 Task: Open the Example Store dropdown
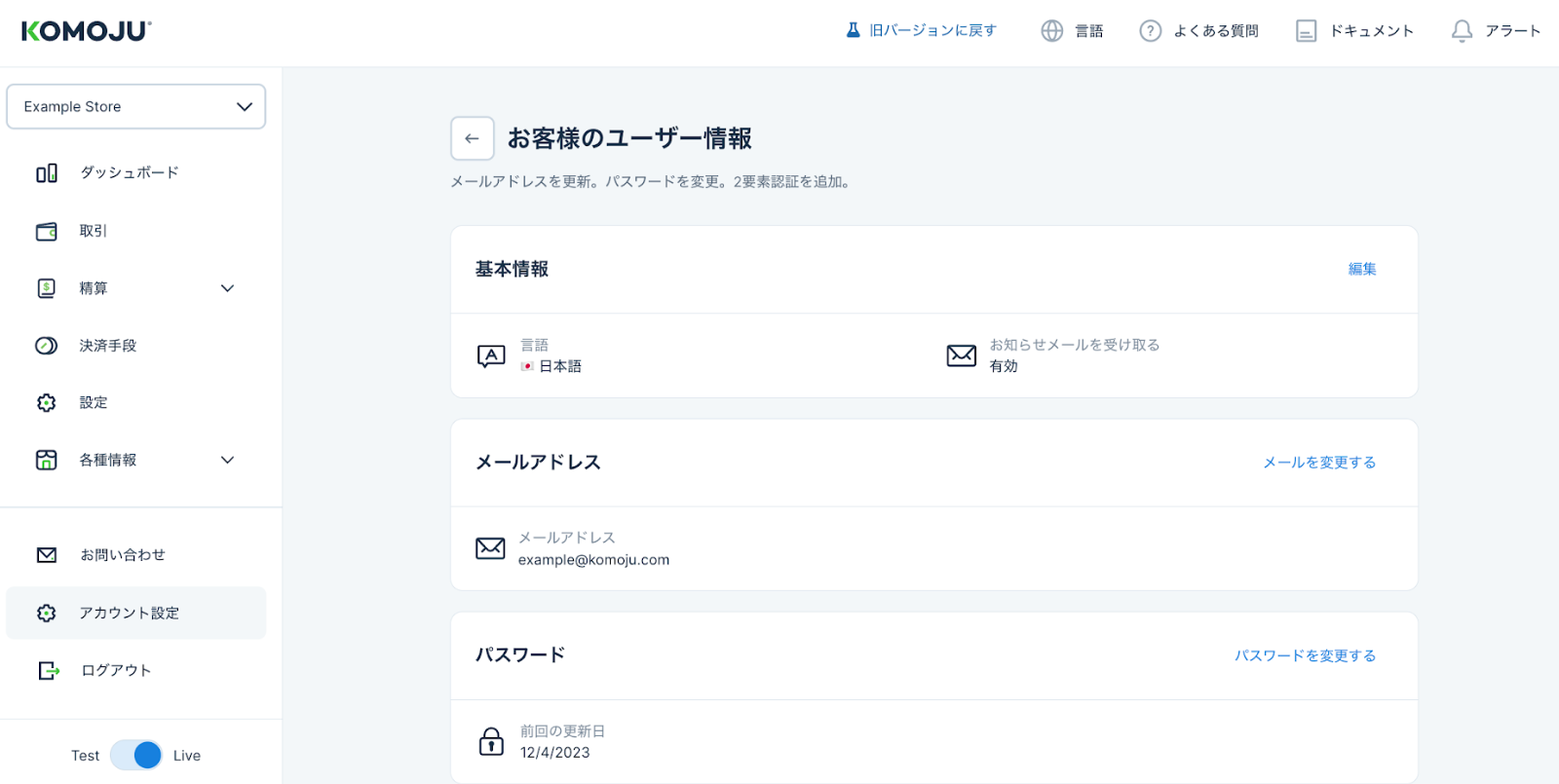tap(136, 107)
